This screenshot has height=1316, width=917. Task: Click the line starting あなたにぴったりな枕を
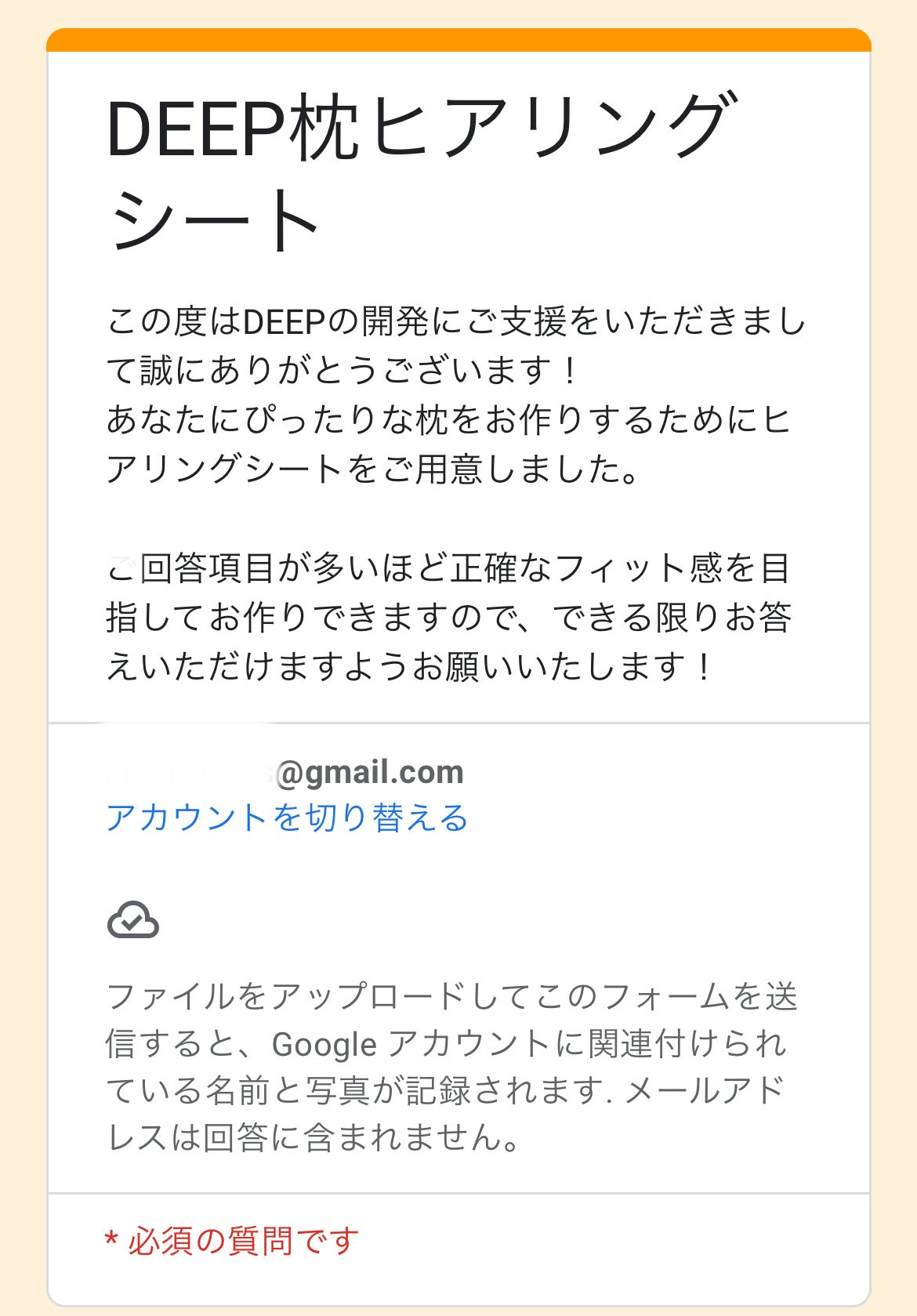point(448,420)
